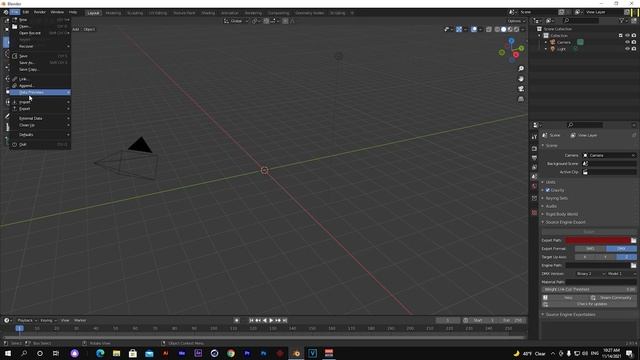Open the Open Recent submenu
This screenshot has width=640, height=360.
coord(40,33)
